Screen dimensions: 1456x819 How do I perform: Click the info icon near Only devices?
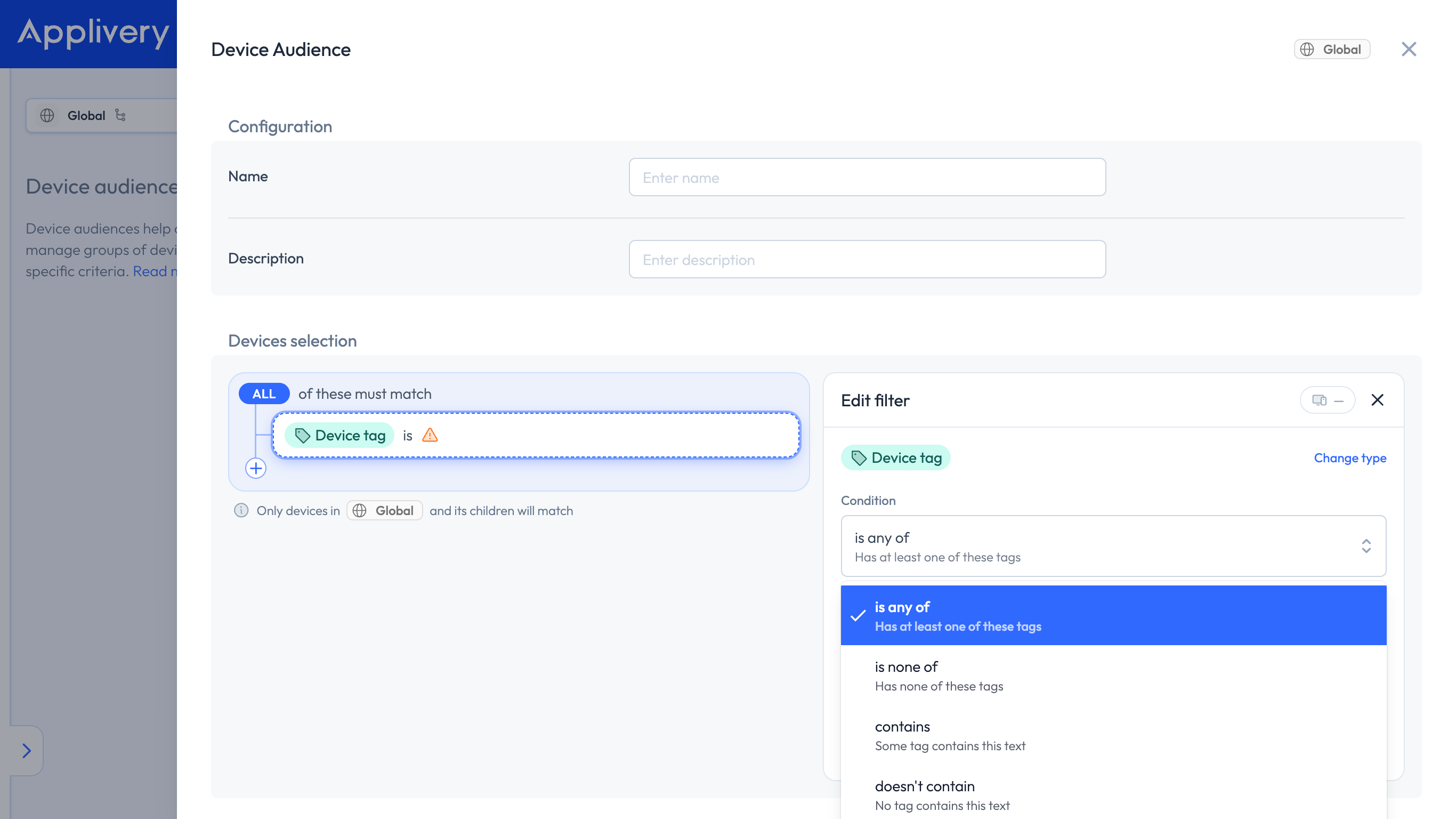[241, 510]
